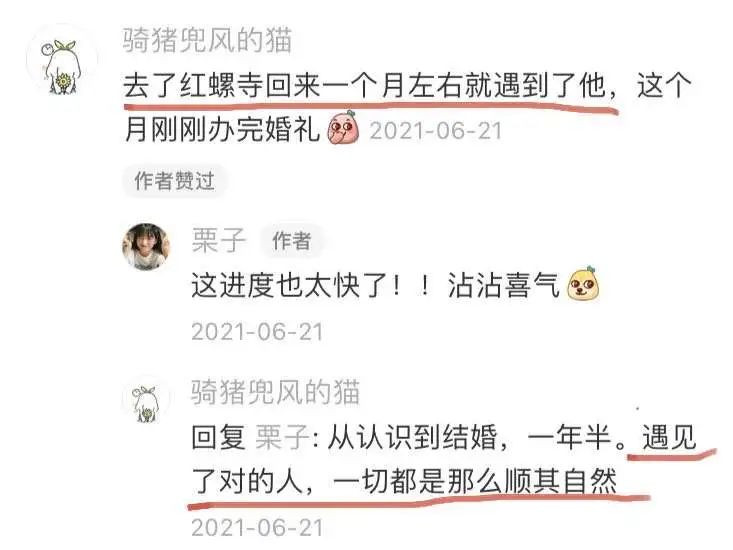Select the underlined text 了对的人，一切都是那么顺其自然
The image size is (733, 550).
404,481
